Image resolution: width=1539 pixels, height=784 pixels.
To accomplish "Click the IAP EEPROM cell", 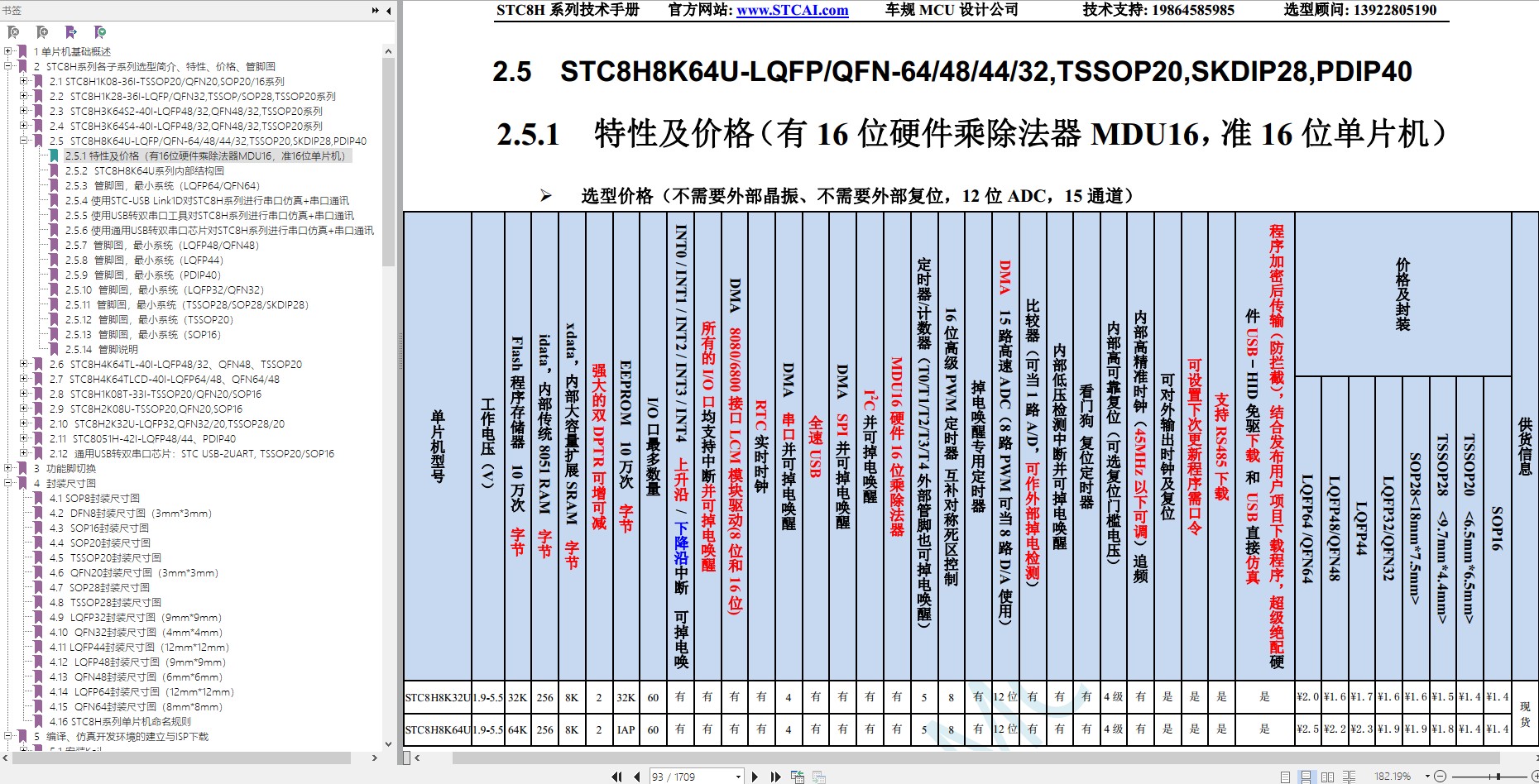I will 626,729.
